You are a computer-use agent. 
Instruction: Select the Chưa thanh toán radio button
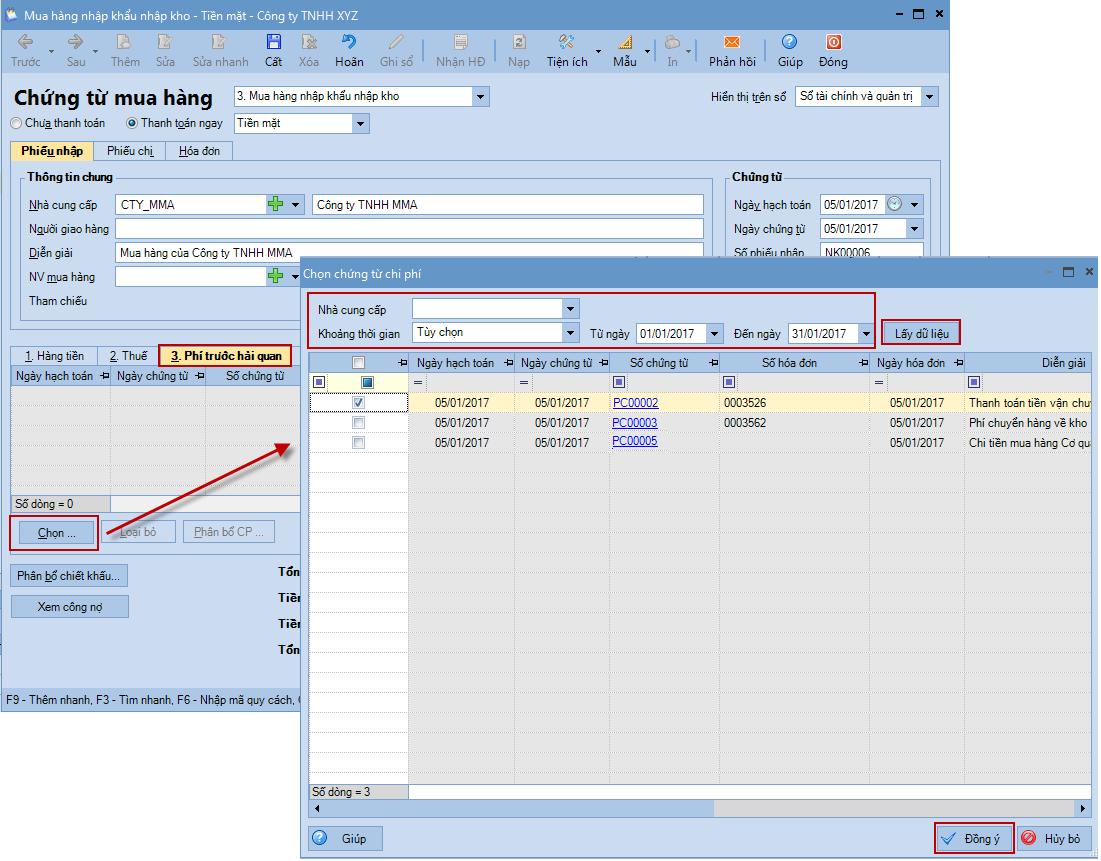point(16,124)
